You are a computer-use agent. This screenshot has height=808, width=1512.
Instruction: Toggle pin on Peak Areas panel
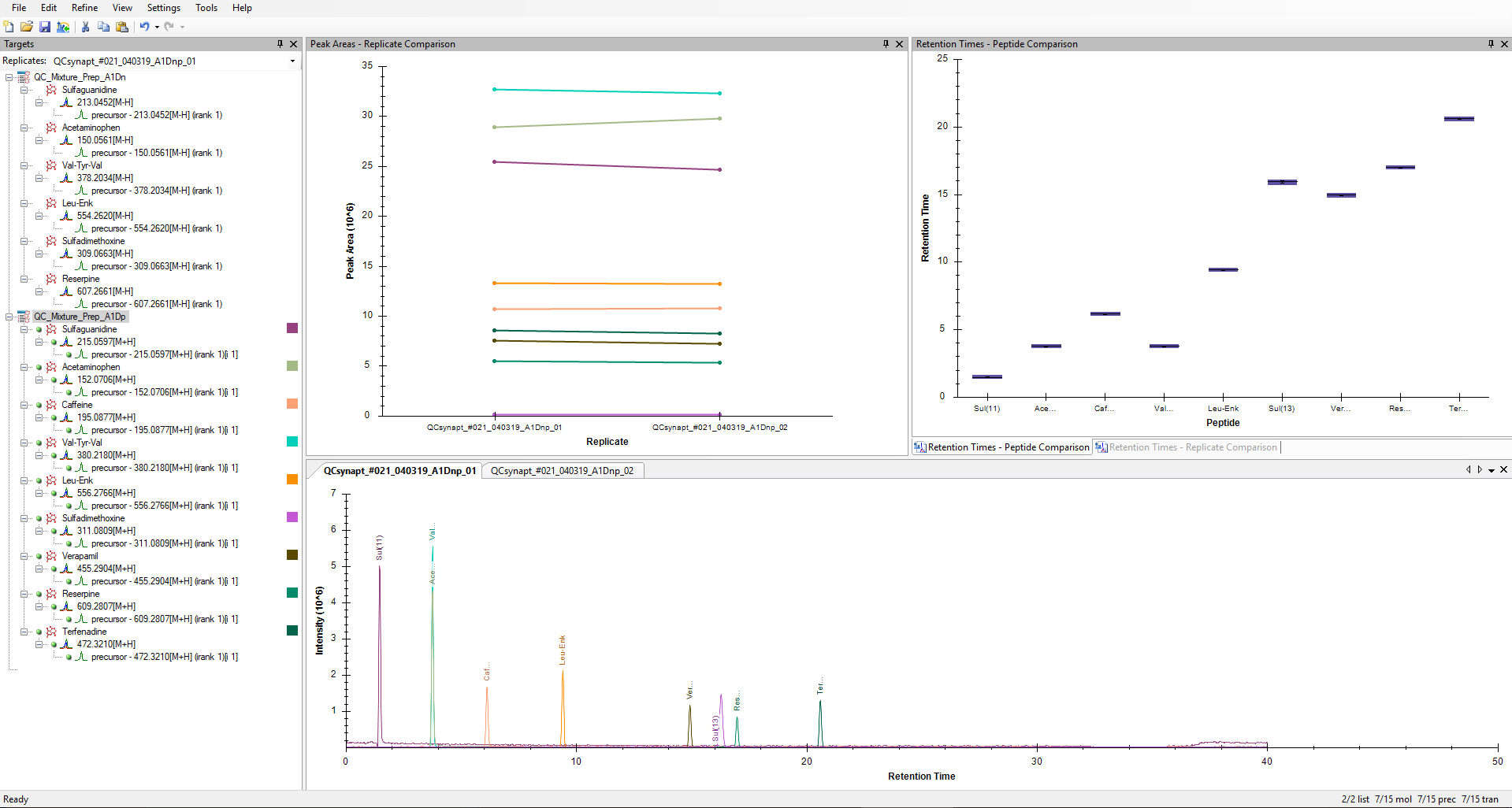886,44
